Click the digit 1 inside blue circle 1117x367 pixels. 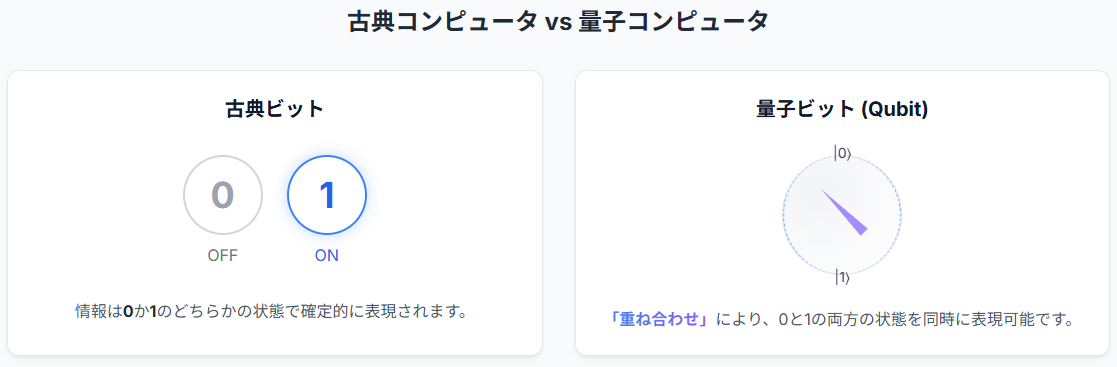[327, 195]
